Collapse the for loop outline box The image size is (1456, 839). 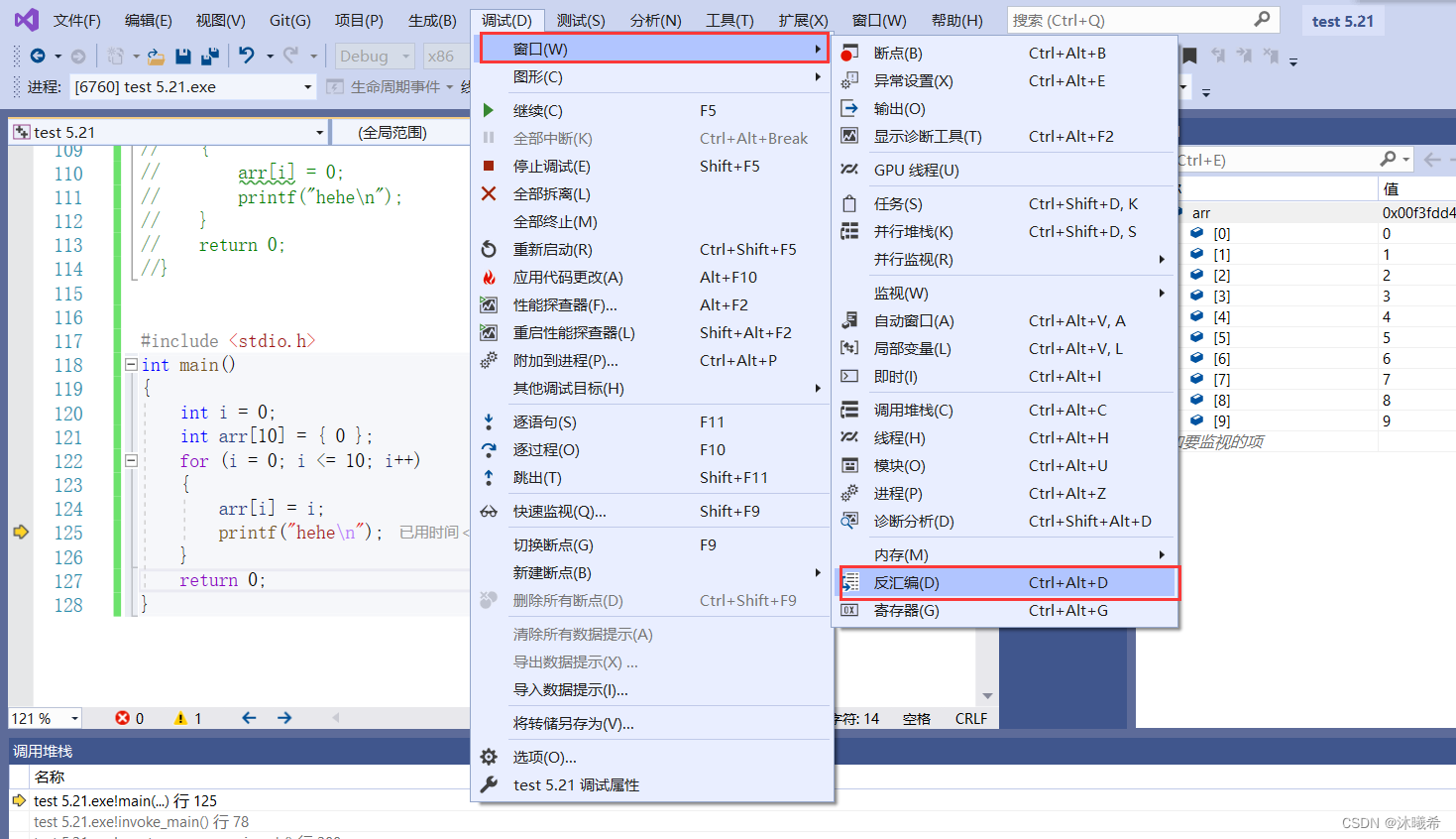tap(131, 460)
